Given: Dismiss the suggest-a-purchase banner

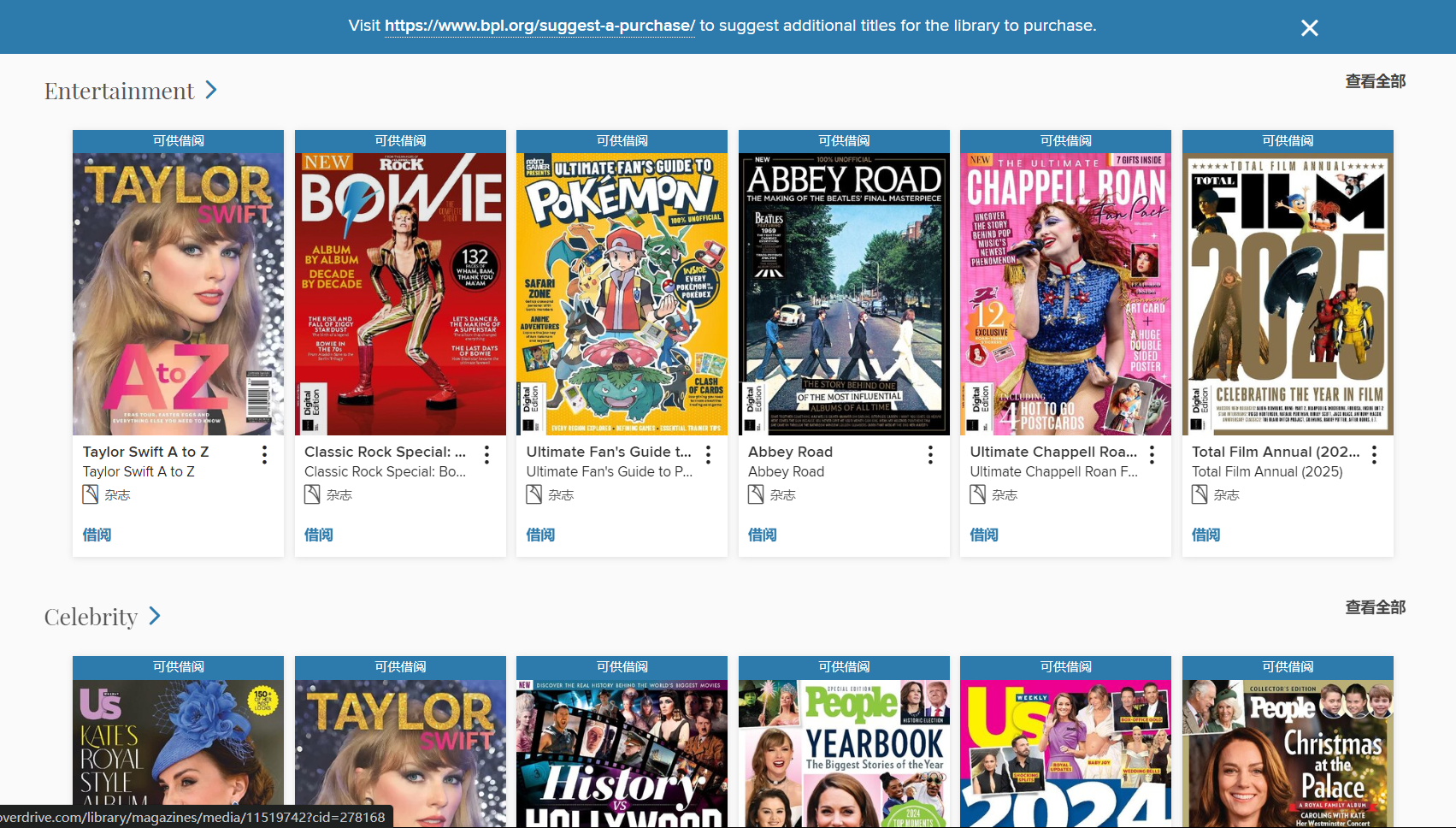Looking at the screenshot, I should pos(1309,28).
